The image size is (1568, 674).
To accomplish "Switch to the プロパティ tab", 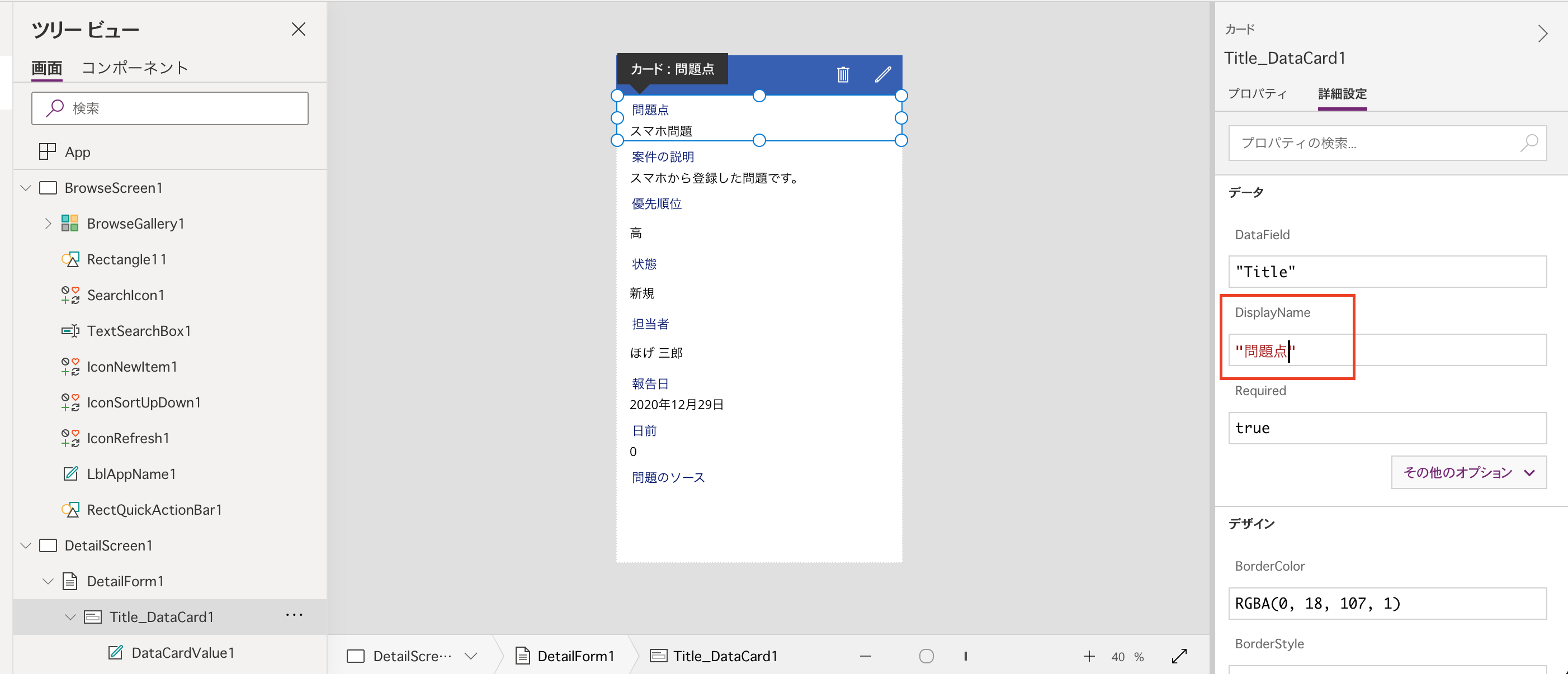I will (x=1258, y=94).
